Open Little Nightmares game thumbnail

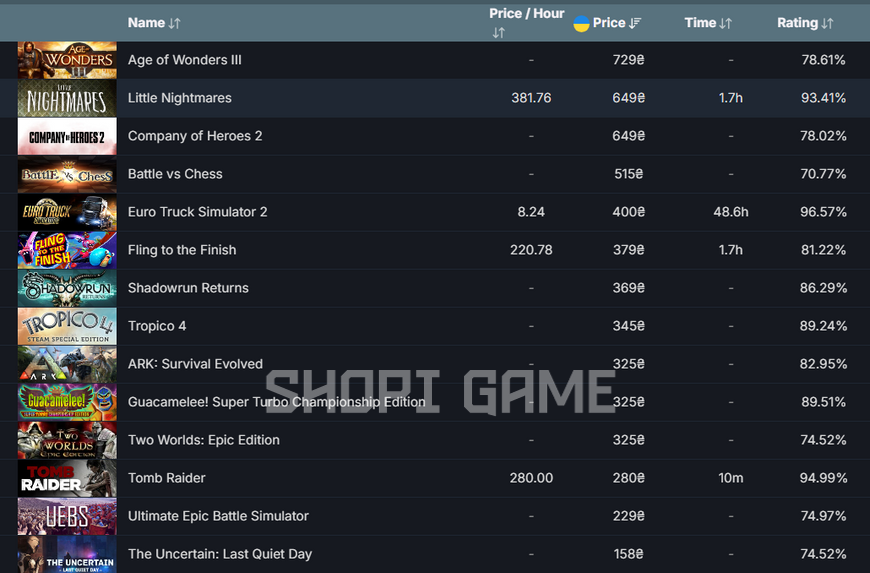coord(67,98)
